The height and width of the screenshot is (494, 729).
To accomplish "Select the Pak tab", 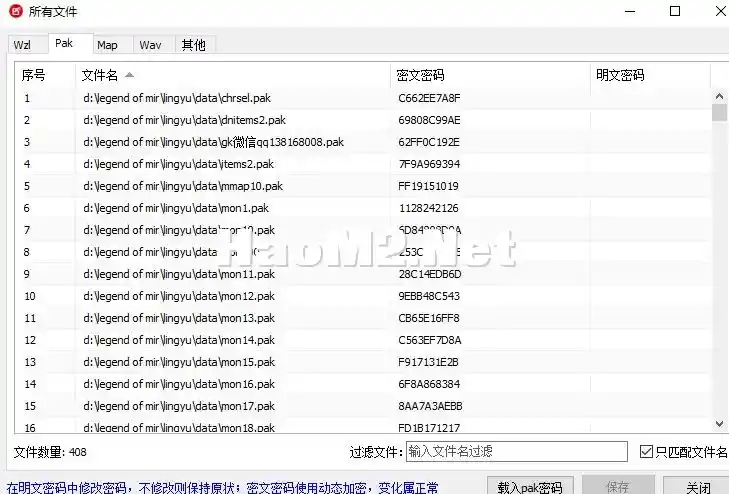I will click(70, 44).
